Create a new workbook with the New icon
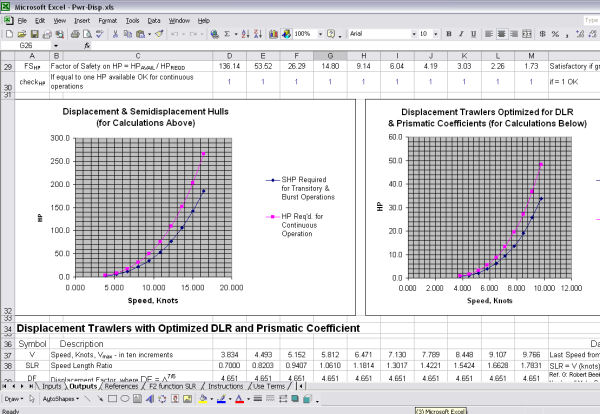Image resolution: width=600 pixels, height=414 pixels. coord(9,33)
